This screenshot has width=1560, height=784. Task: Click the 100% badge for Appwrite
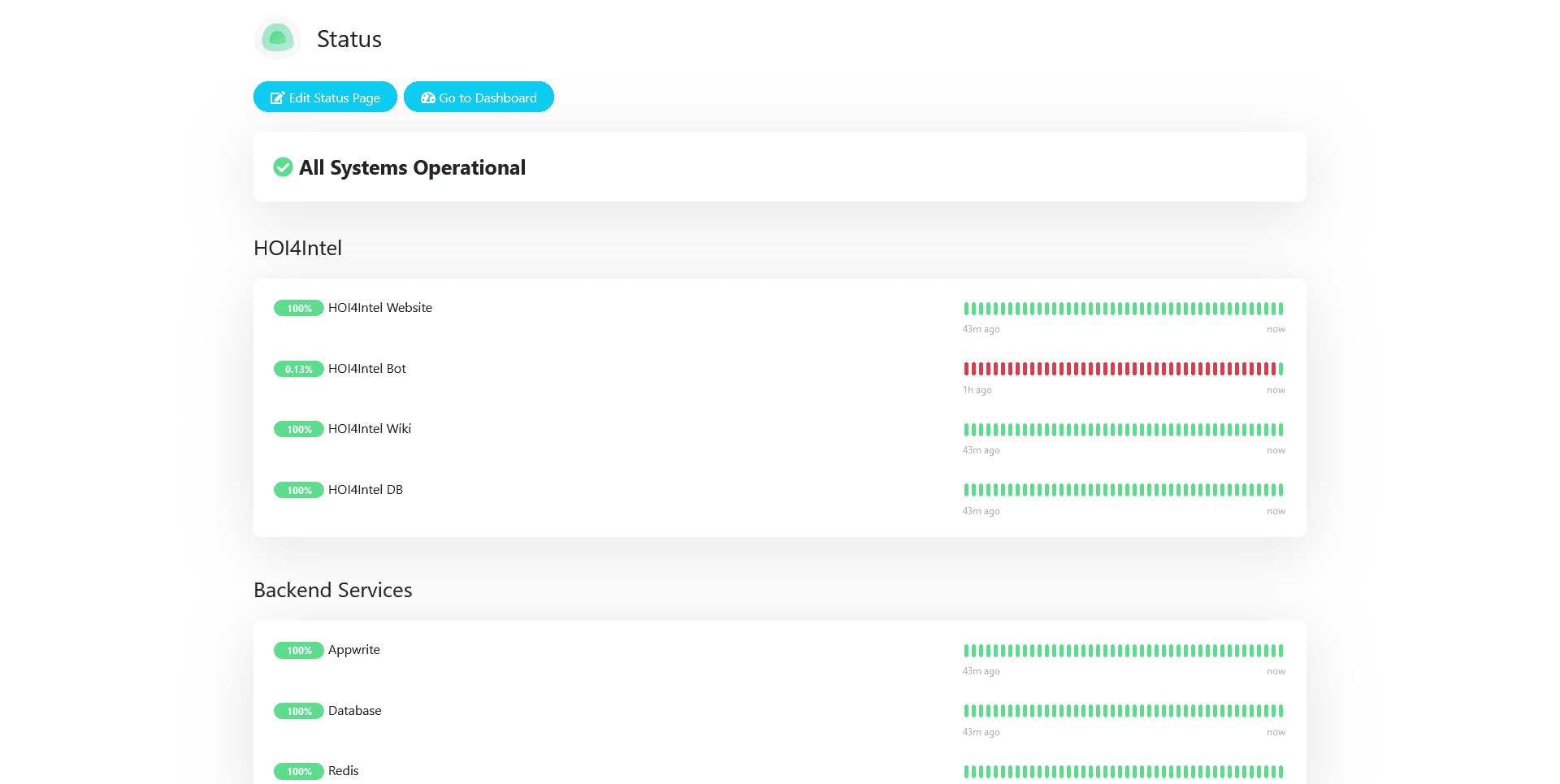click(x=298, y=650)
